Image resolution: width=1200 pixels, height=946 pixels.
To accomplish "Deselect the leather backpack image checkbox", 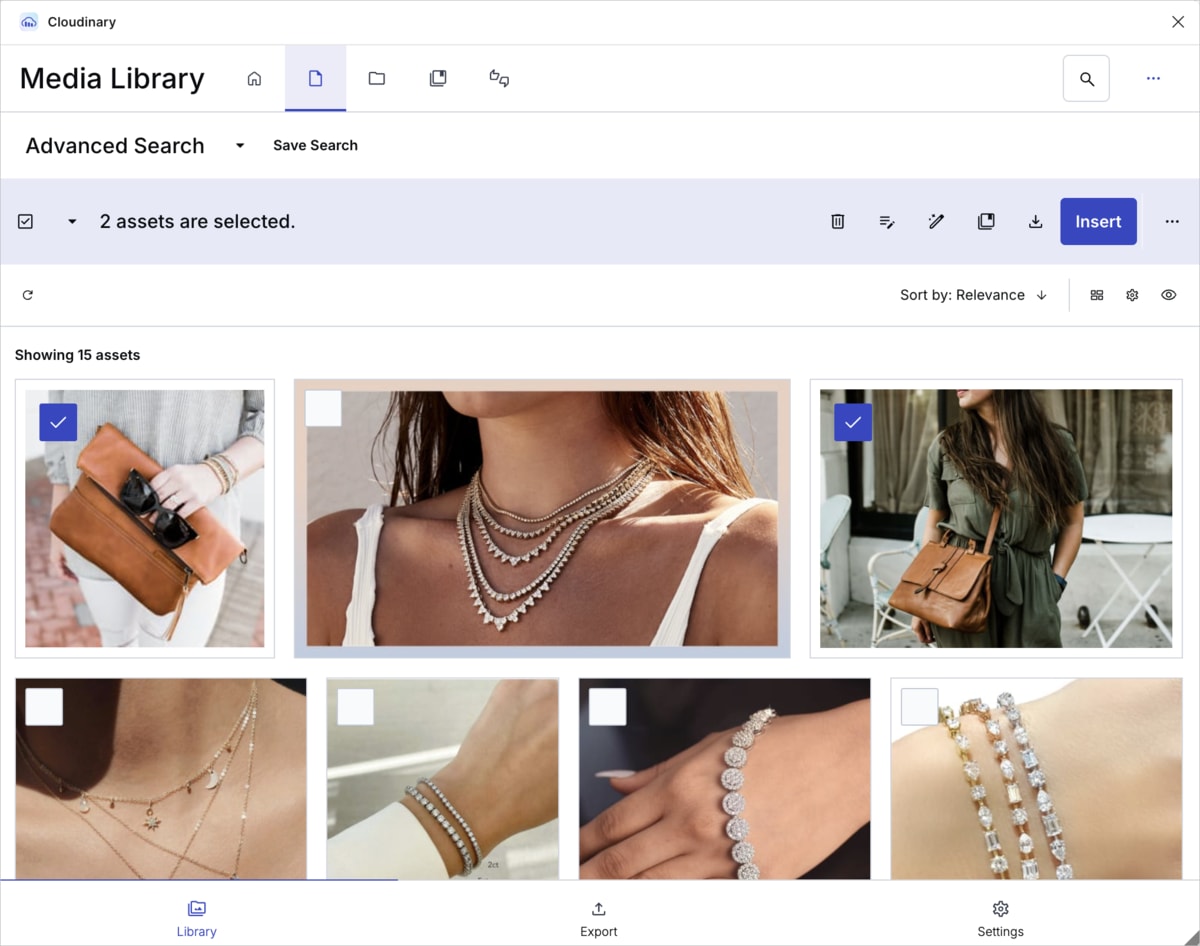I will [853, 422].
